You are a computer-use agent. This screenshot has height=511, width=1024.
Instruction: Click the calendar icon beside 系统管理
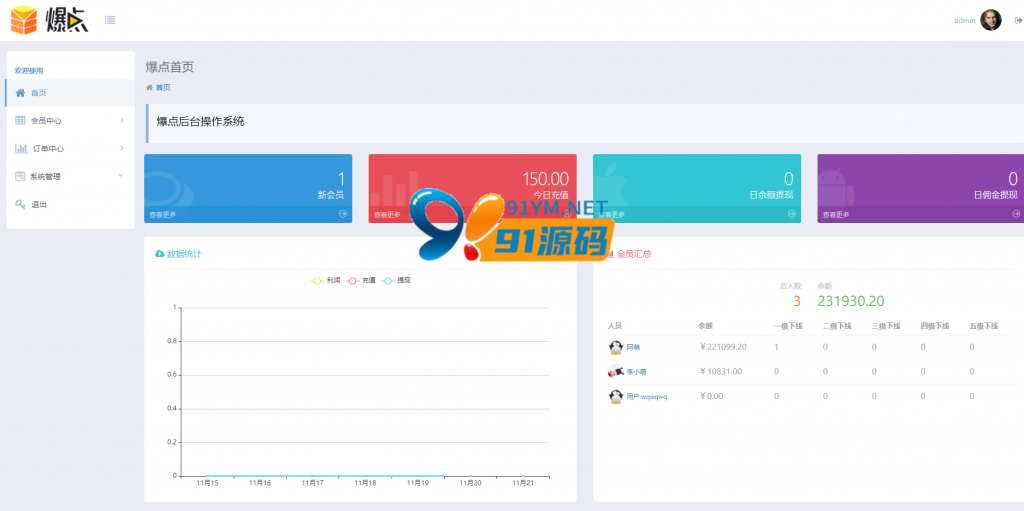pos(20,176)
